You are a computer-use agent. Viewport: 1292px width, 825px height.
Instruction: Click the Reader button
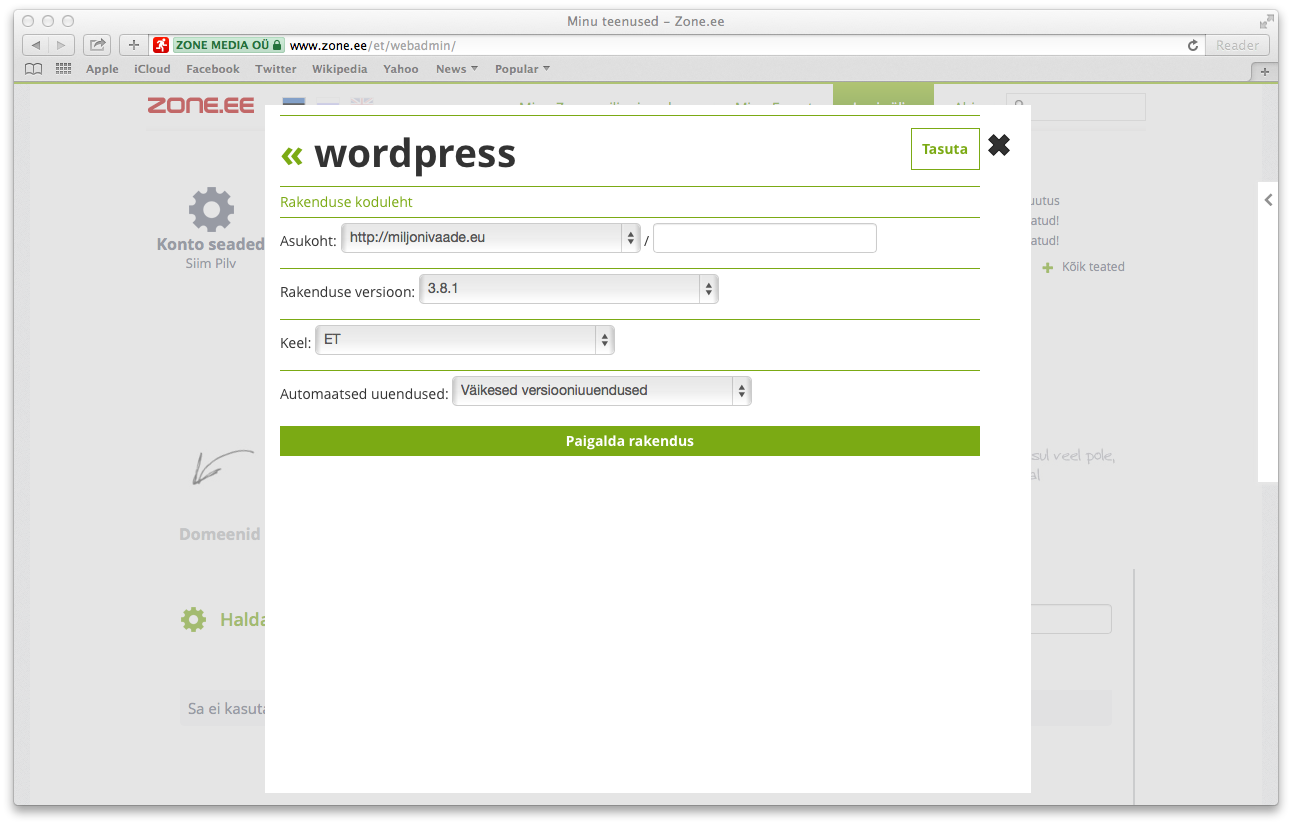click(1237, 45)
